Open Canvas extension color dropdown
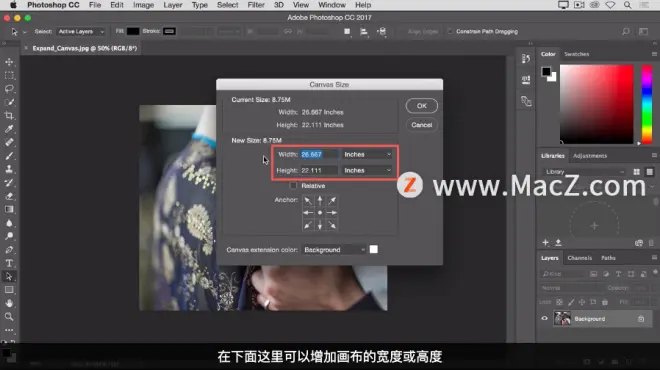This screenshot has height=370, width=660. coord(334,250)
